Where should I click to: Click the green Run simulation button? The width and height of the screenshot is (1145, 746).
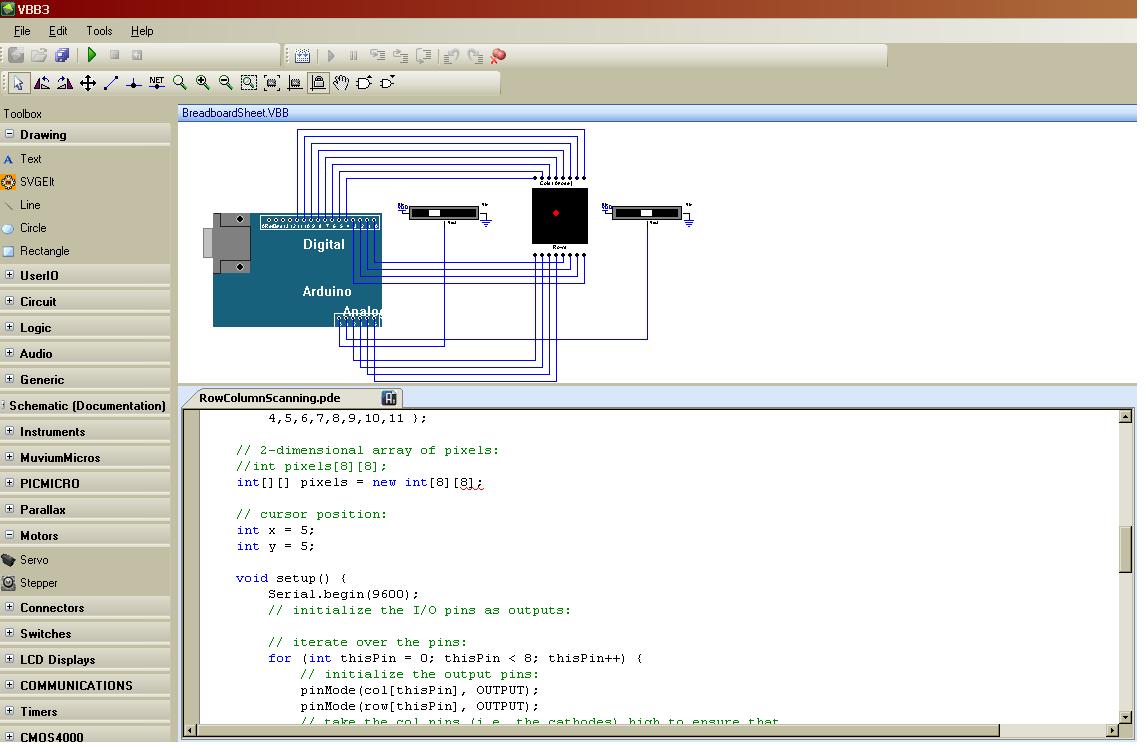[92, 55]
